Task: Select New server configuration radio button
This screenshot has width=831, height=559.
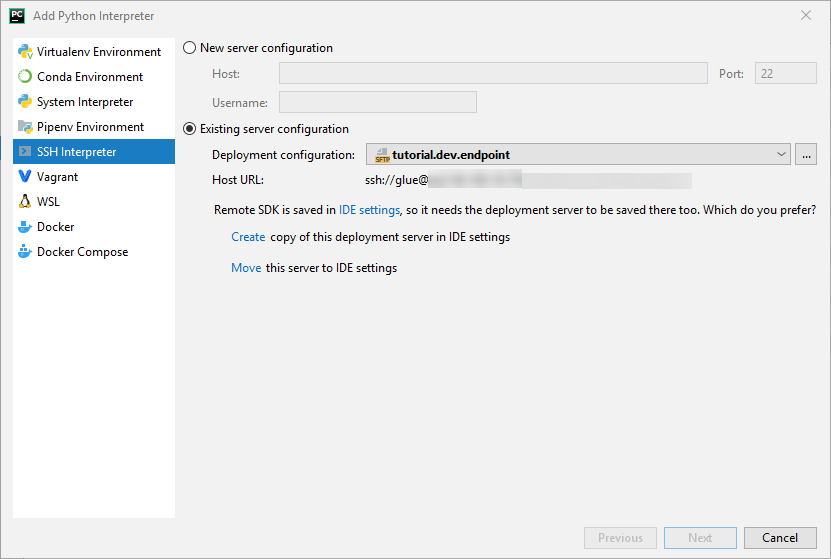Action: [190, 48]
